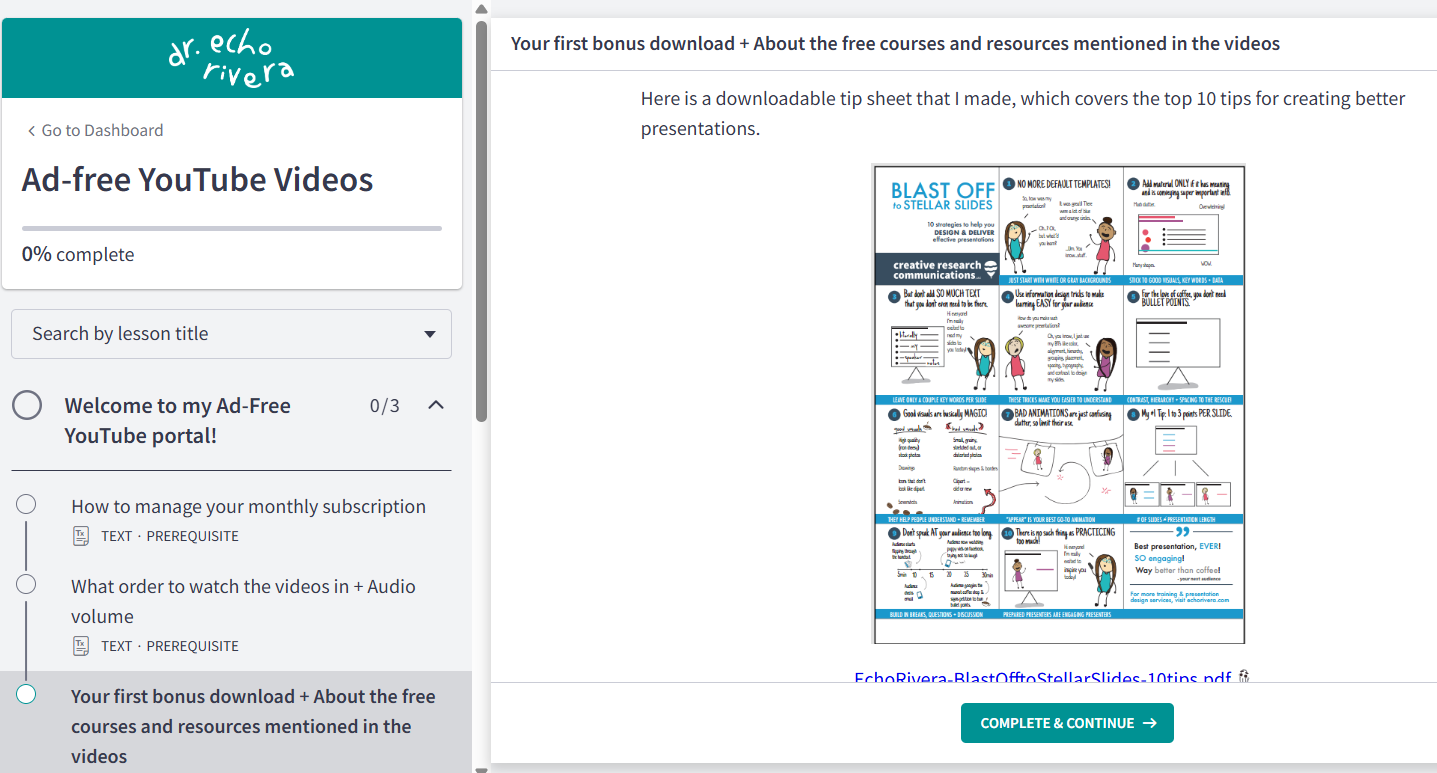Screen dimensions: 1437x773
Task: Open the Search by lesson title dropdown
Action: tap(231, 334)
